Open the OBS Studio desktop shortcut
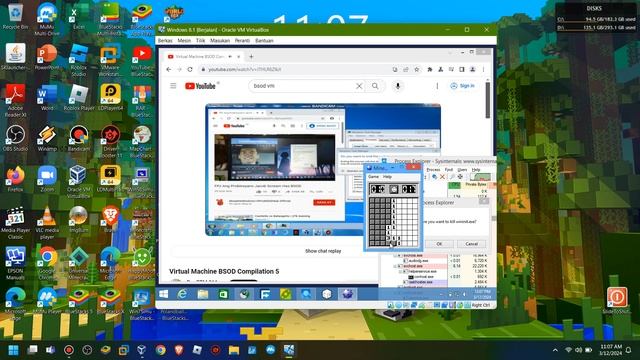 click(x=16, y=139)
